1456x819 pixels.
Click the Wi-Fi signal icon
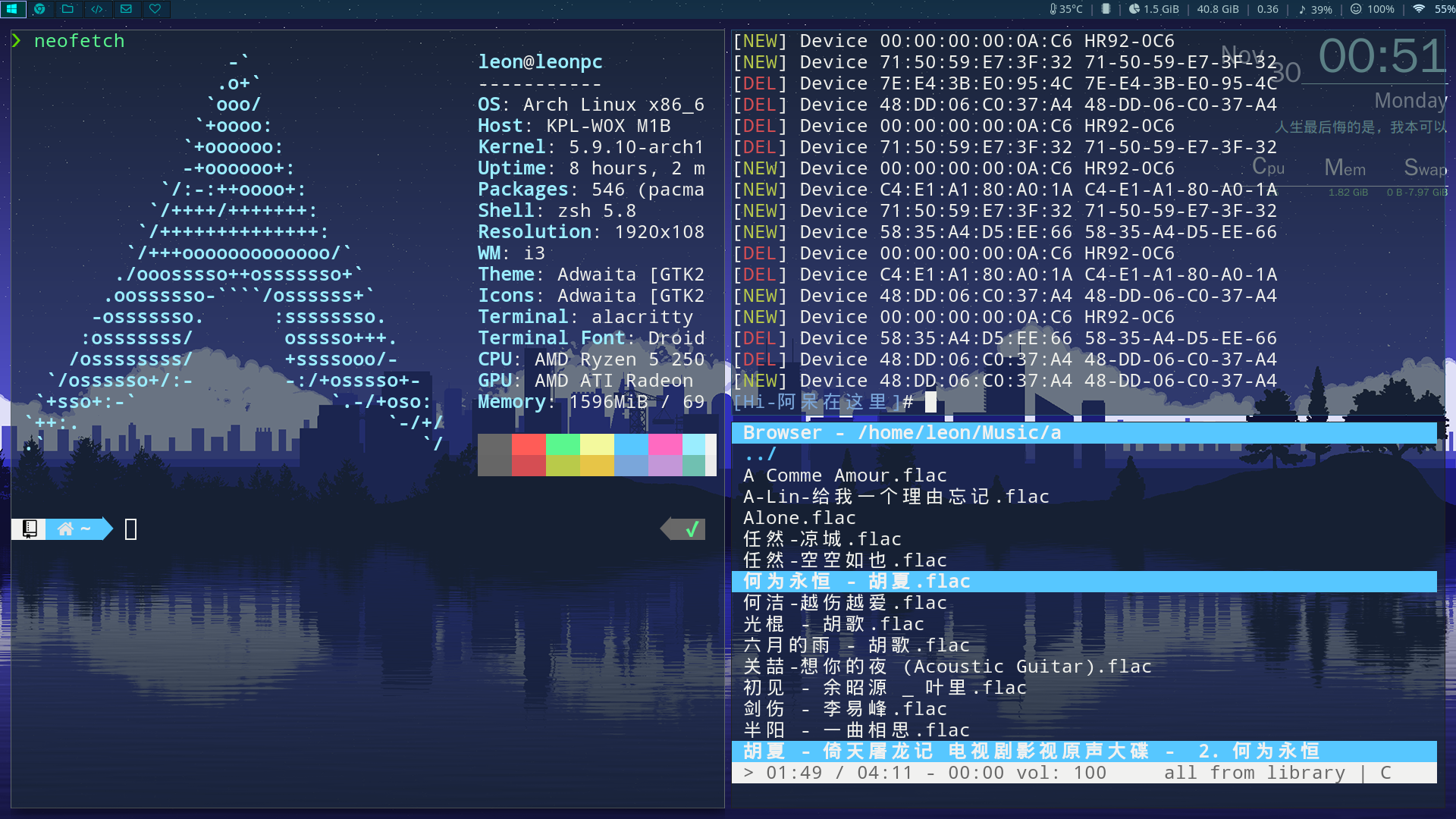coord(1418,9)
